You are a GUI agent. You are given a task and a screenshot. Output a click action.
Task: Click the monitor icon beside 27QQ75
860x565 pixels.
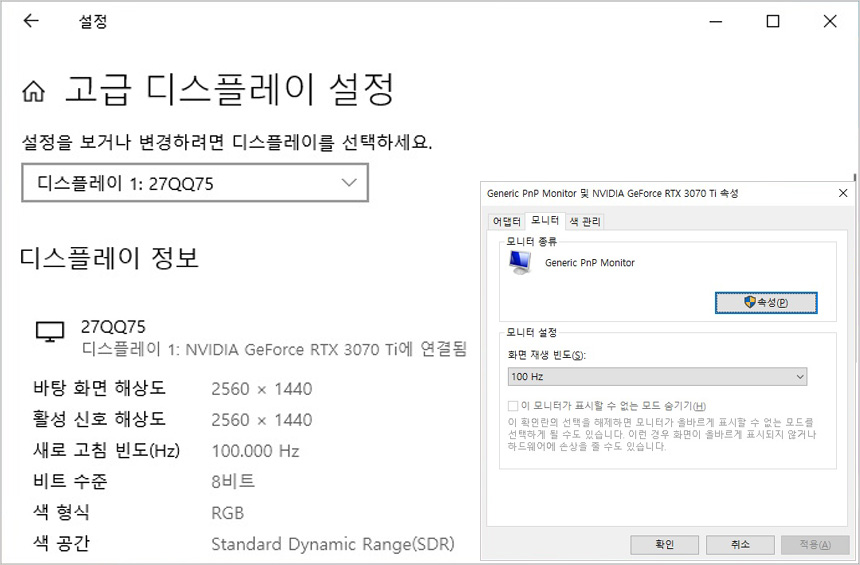click(49, 333)
